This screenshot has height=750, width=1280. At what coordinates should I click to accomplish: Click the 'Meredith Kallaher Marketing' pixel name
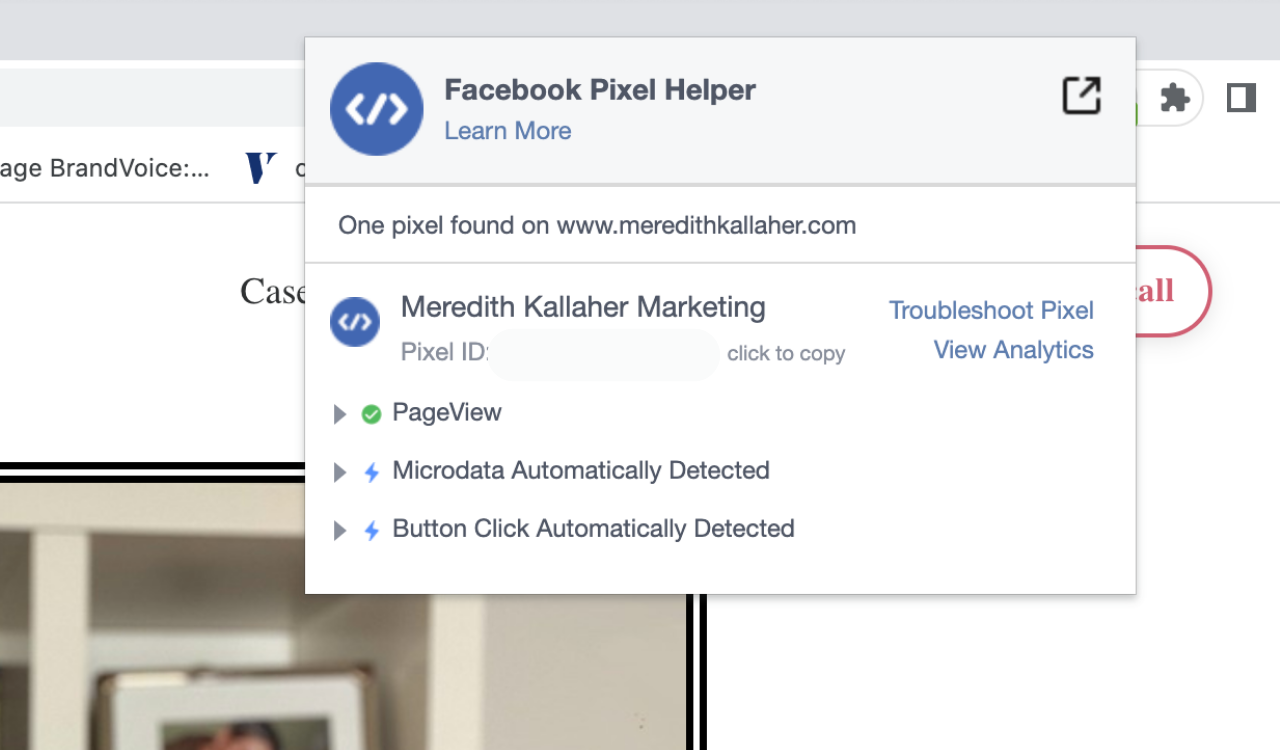[x=583, y=307]
